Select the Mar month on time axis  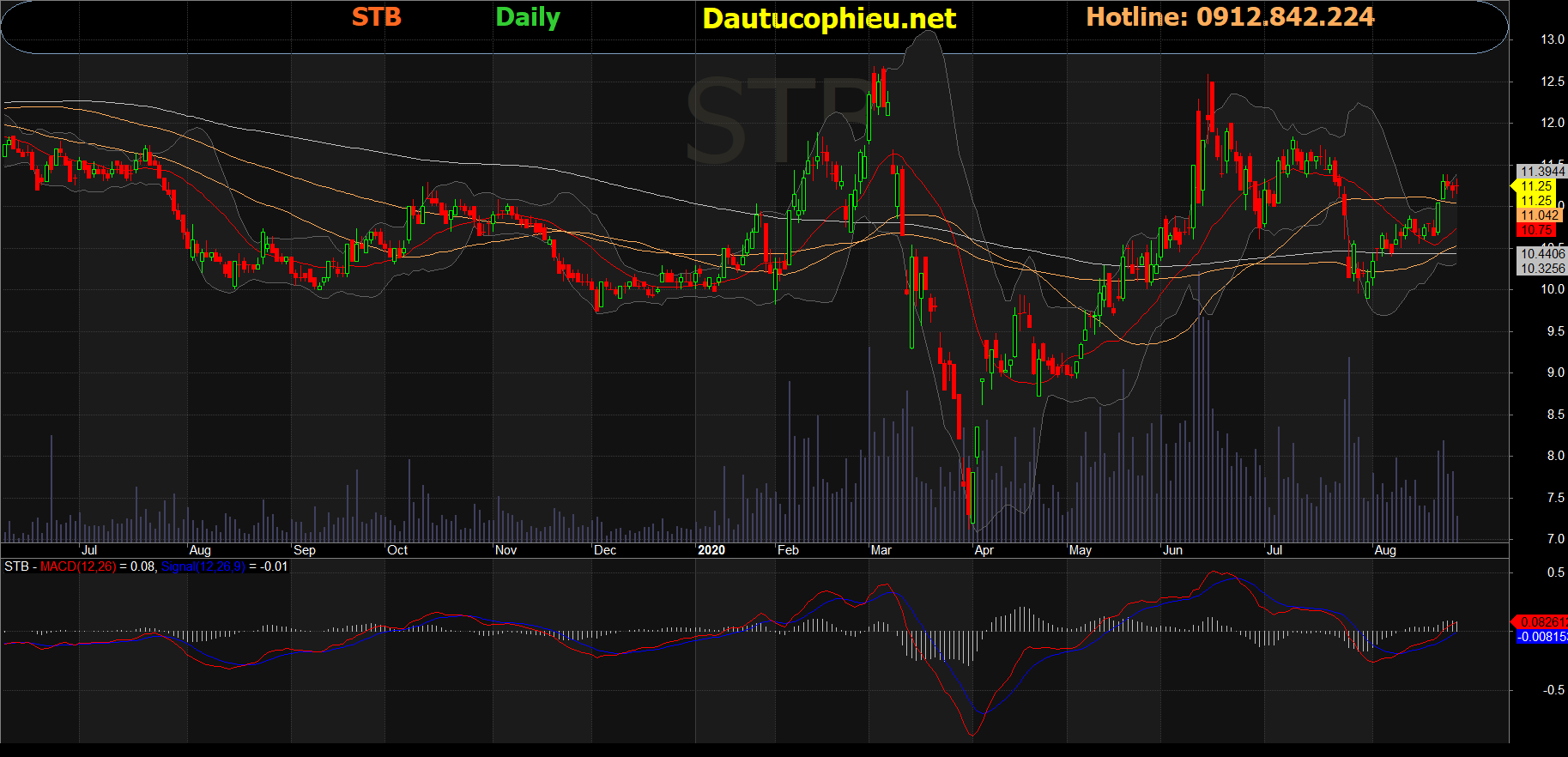pyautogui.click(x=881, y=550)
